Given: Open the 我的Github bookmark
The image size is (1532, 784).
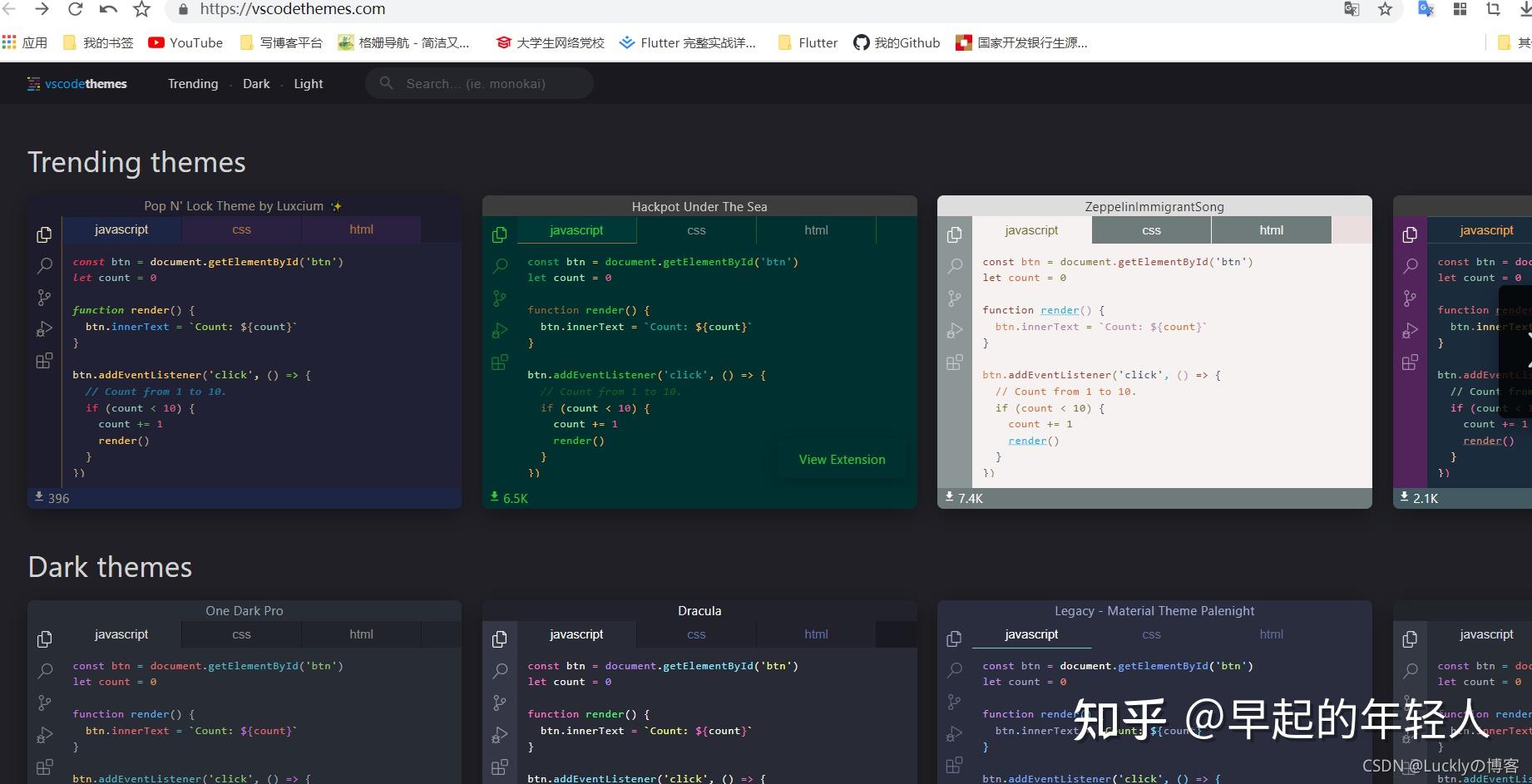Looking at the screenshot, I should point(896,42).
